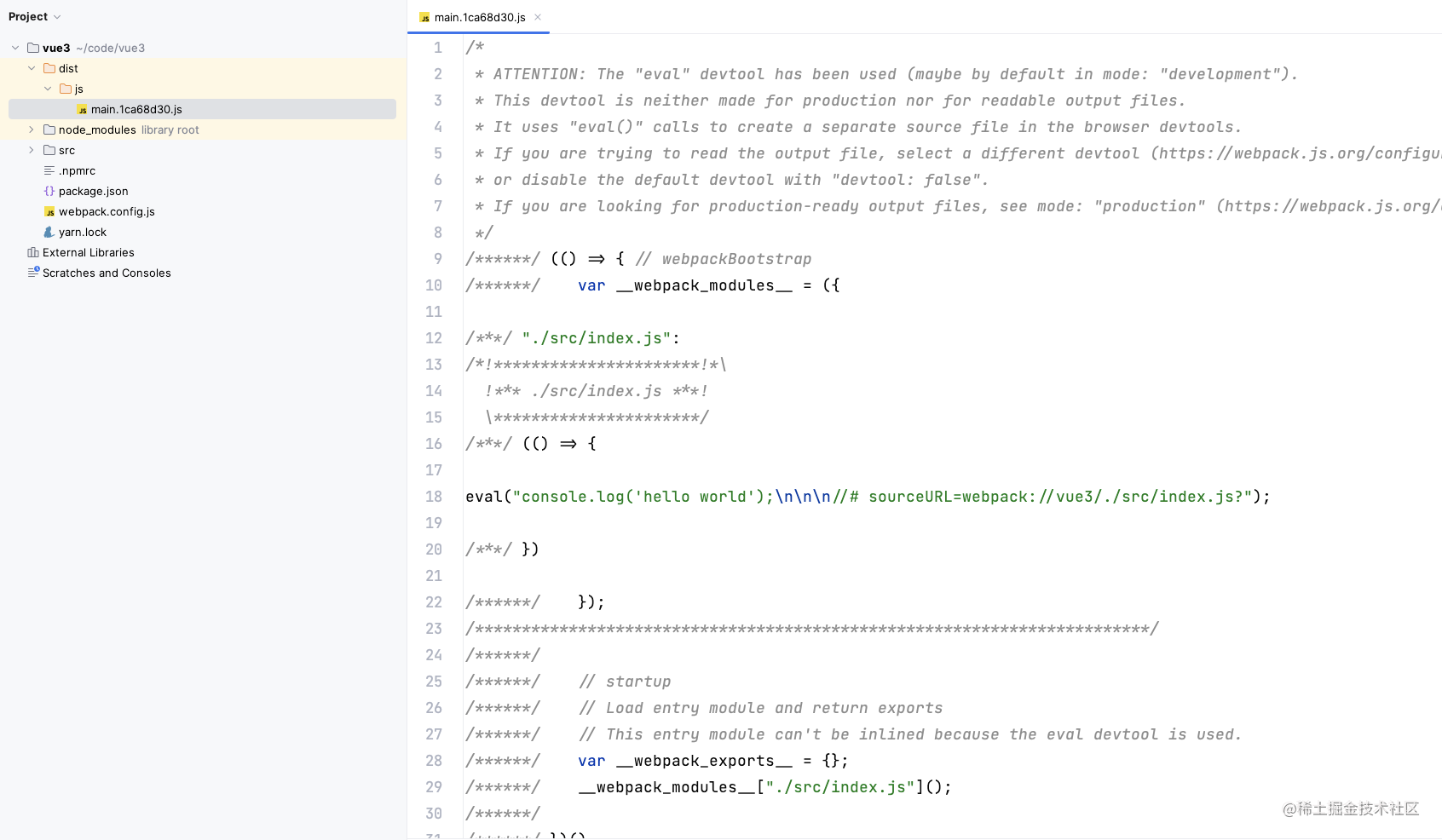Click the node_modules folder icon

(49, 129)
